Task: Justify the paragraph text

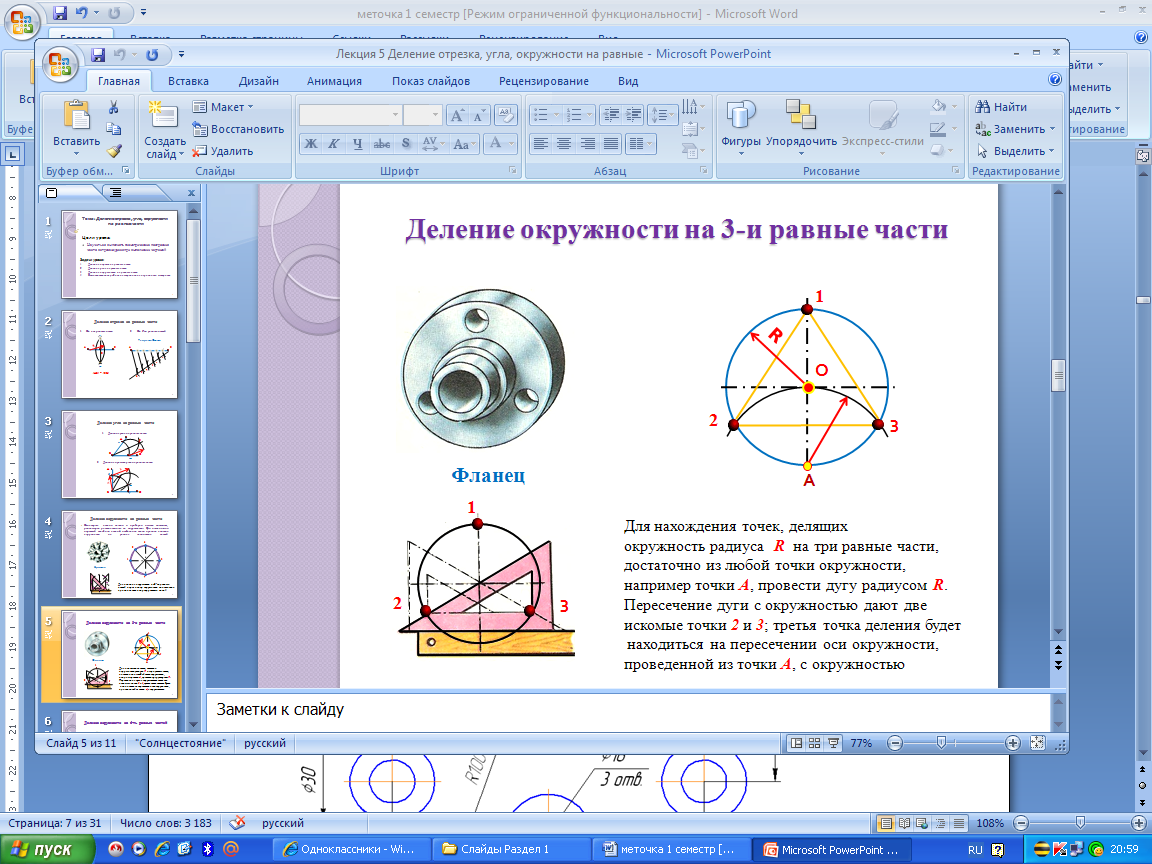Action: tap(611, 144)
